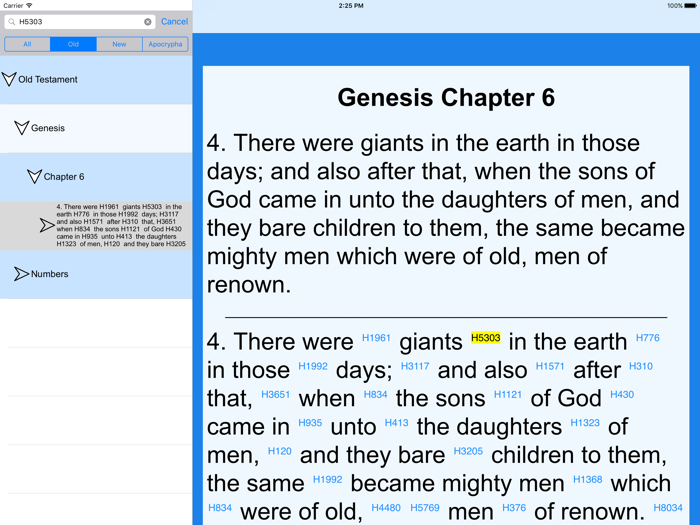Open the Old Testament row
700x525 pixels.
point(96,79)
